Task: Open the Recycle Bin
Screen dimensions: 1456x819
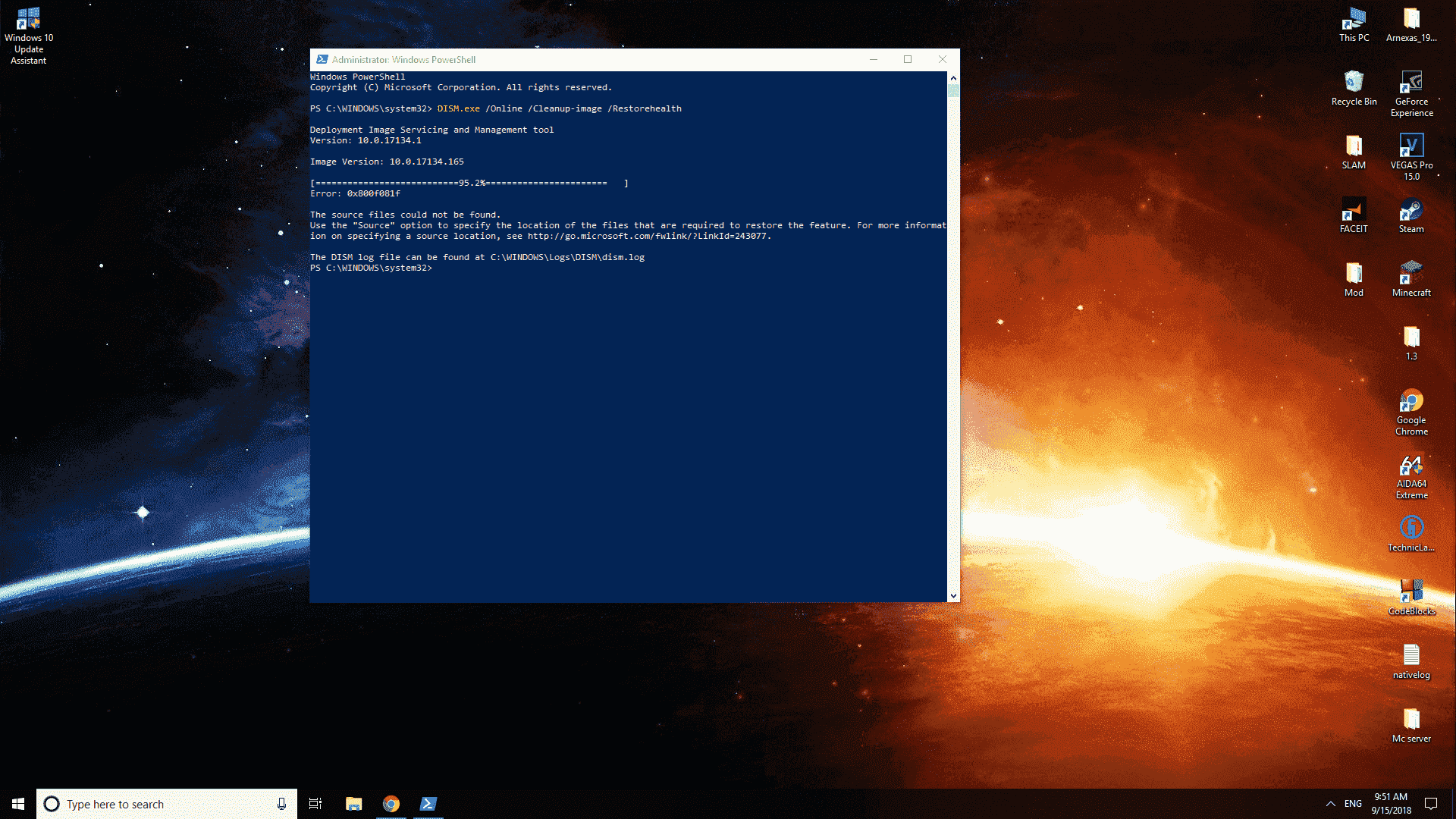Action: pyautogui.click(x=1354, y=89)
